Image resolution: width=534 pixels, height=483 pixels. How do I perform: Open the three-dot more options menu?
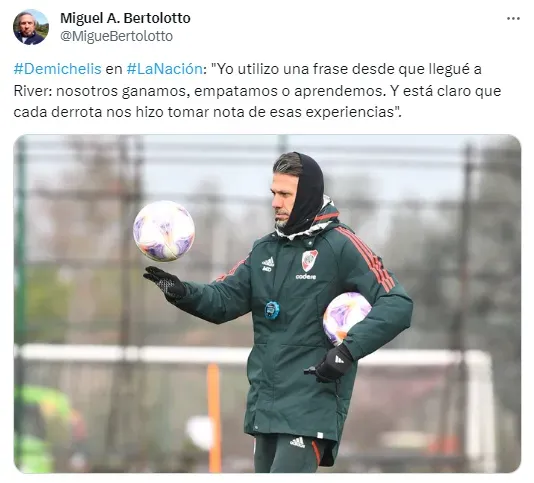click(513, 18)
